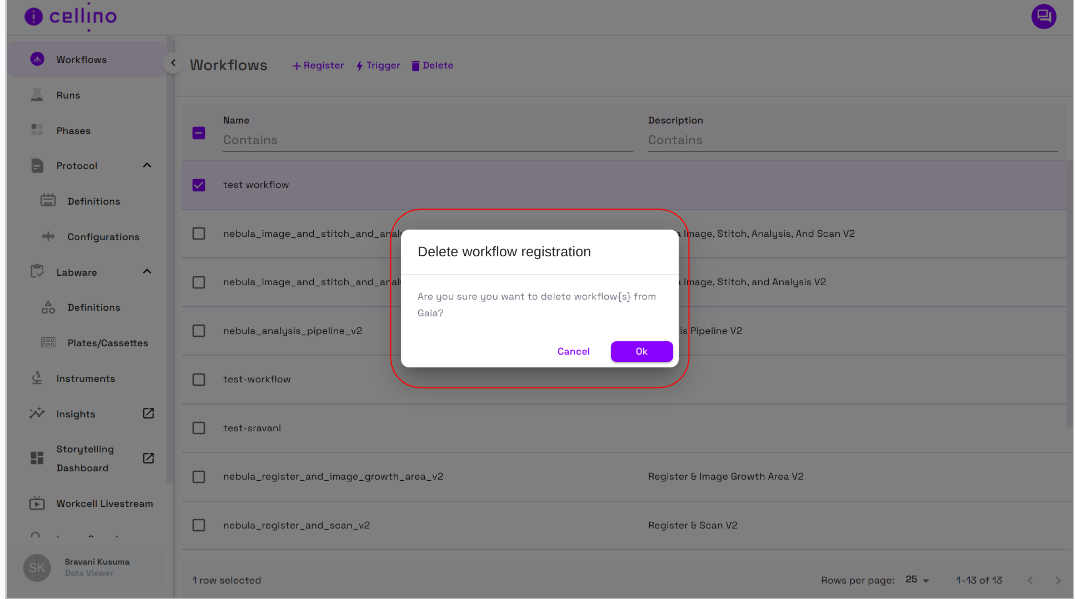Collapse the Labware section
The height and width of the screenshot is (599, 1075).
click(x=146, y=271)
